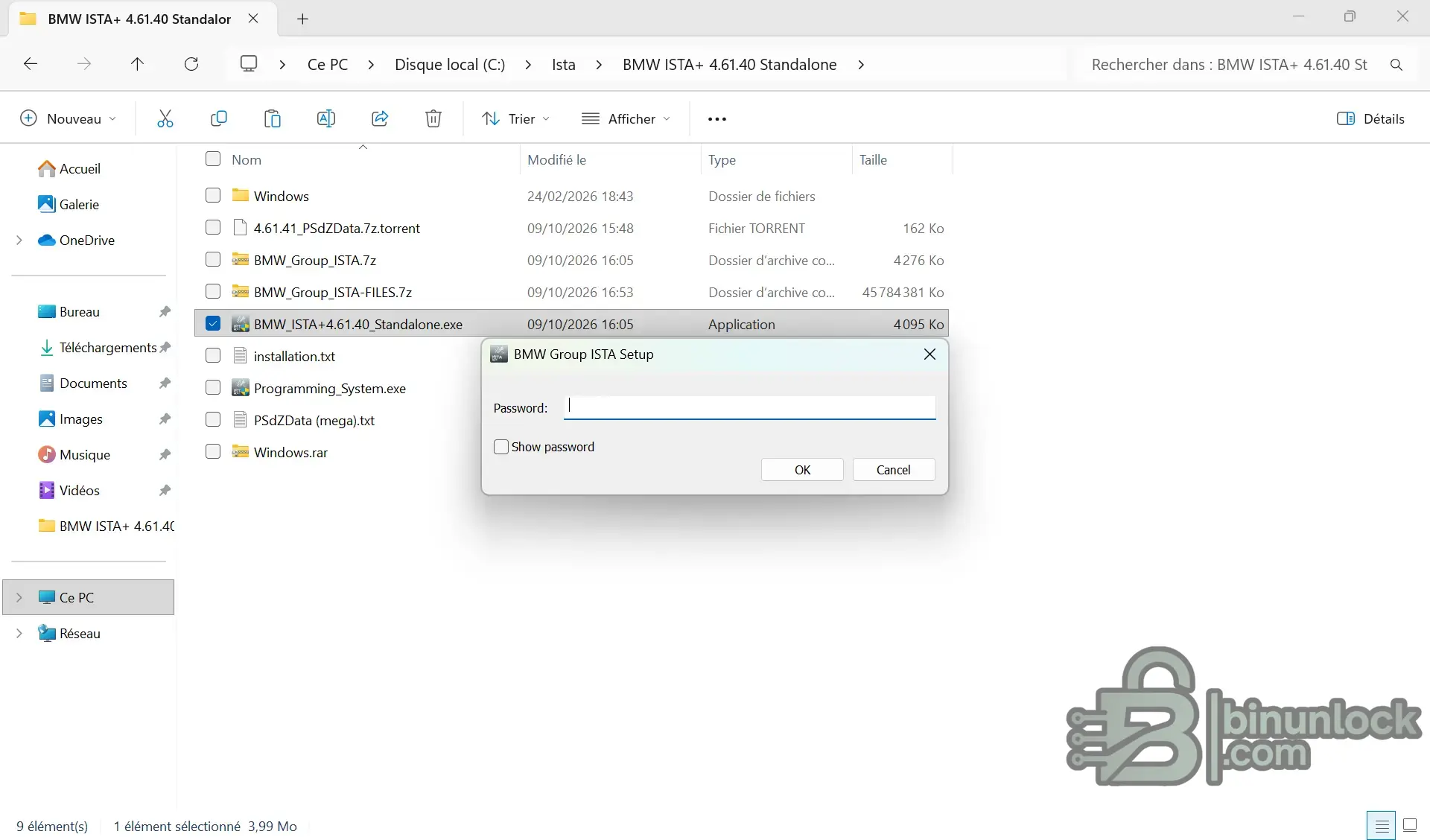1430x840 pixels.
Task: Click the Paste clipboard icon
Action: [x=272, y=118]
